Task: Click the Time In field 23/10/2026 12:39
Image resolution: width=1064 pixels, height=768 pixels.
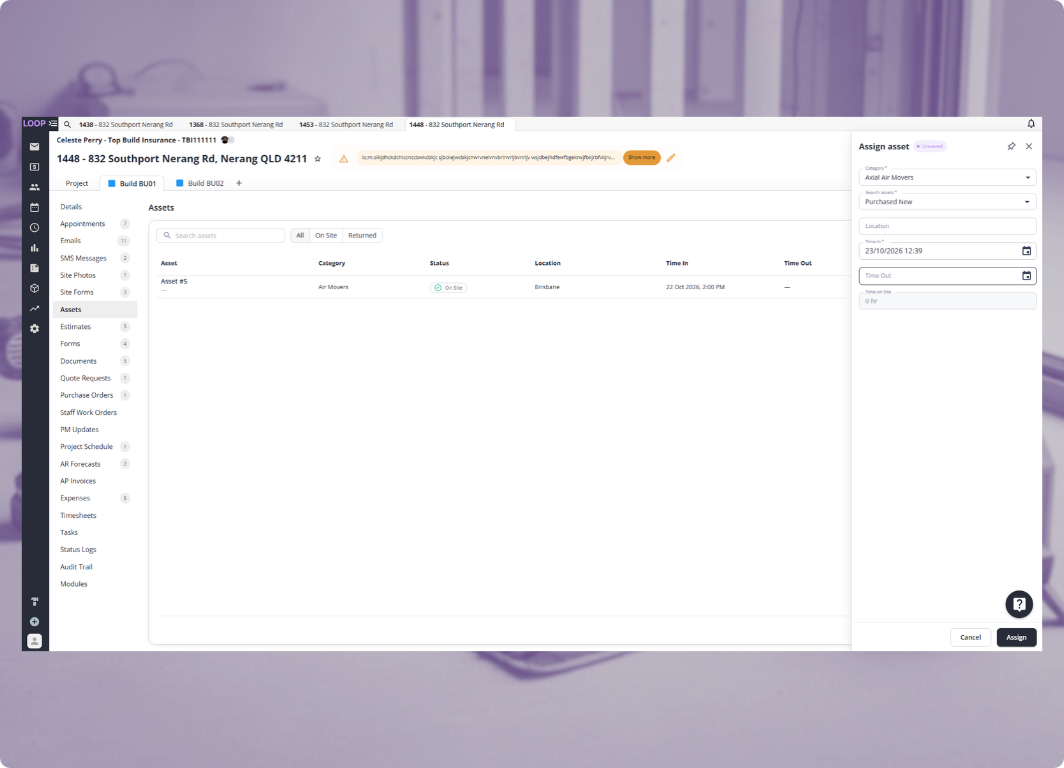Action: point(947,251)
